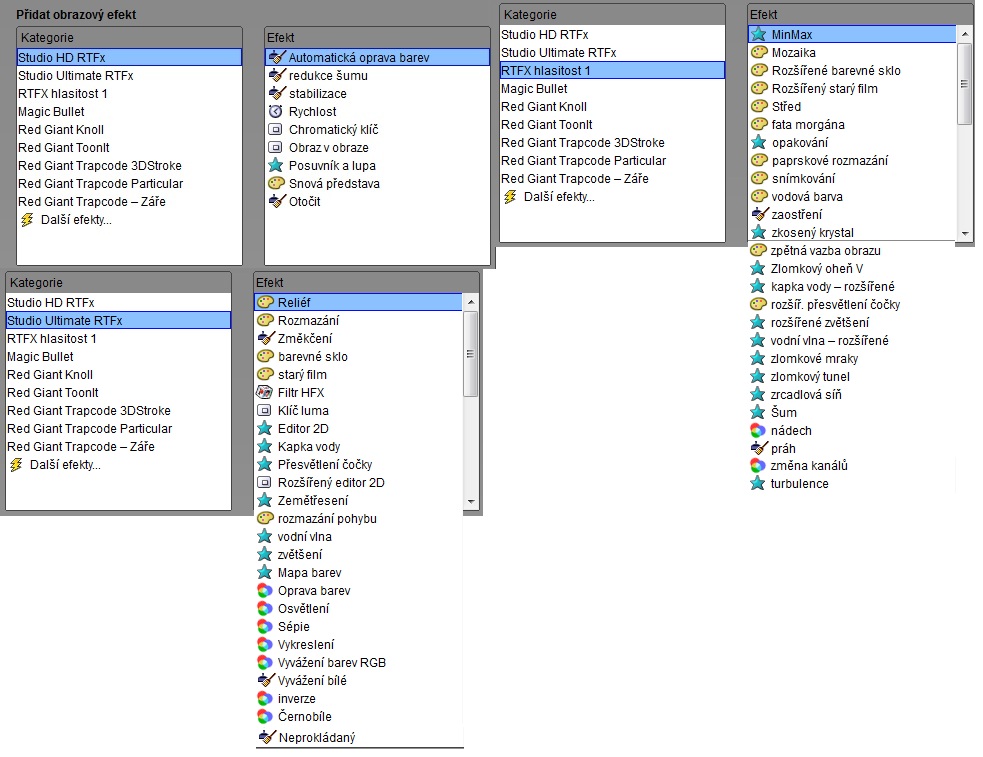Click the práh effect icon

click(759, 448)
